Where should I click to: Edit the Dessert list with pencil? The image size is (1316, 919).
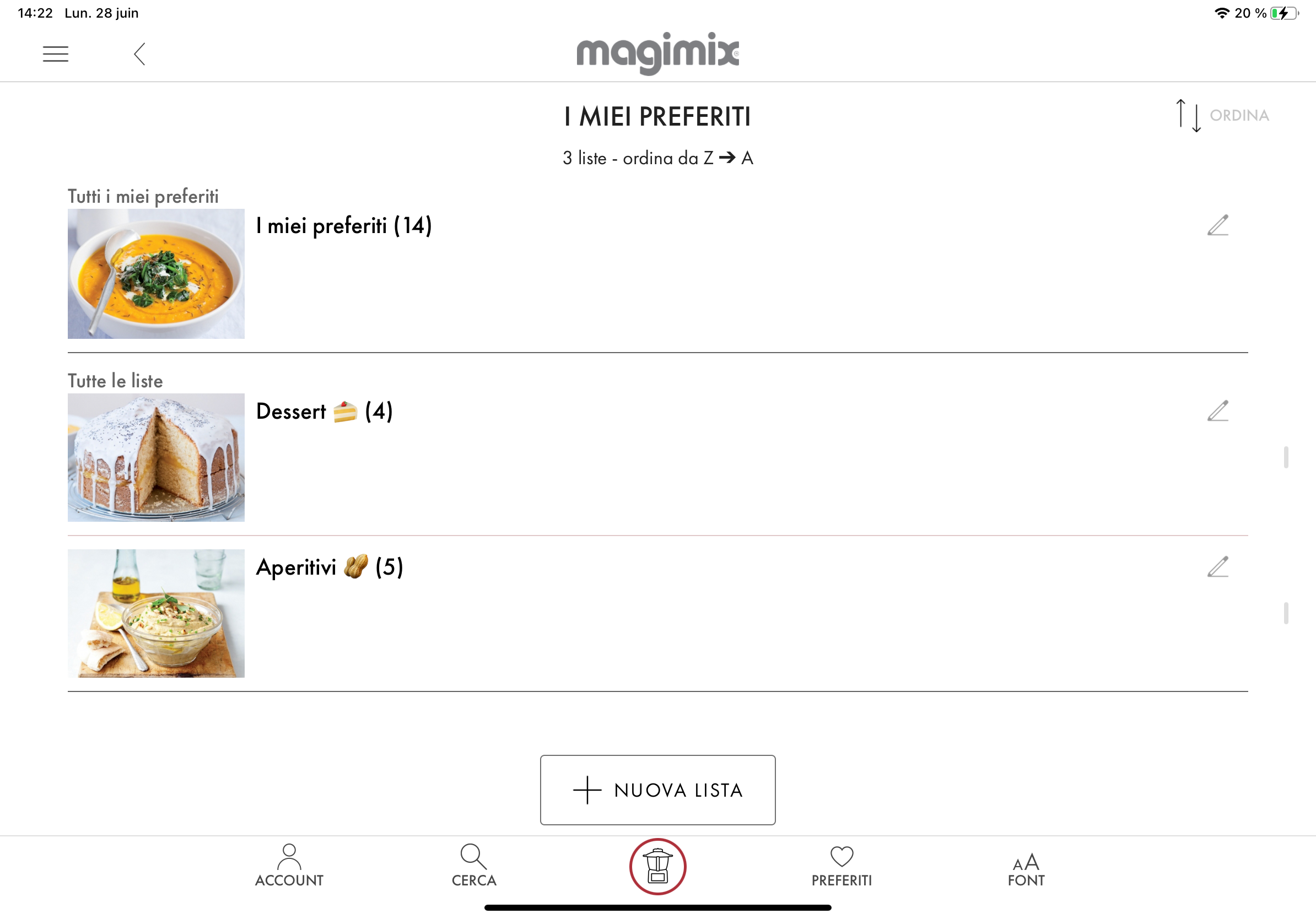pyautogui.click(x=1217, y=411)
